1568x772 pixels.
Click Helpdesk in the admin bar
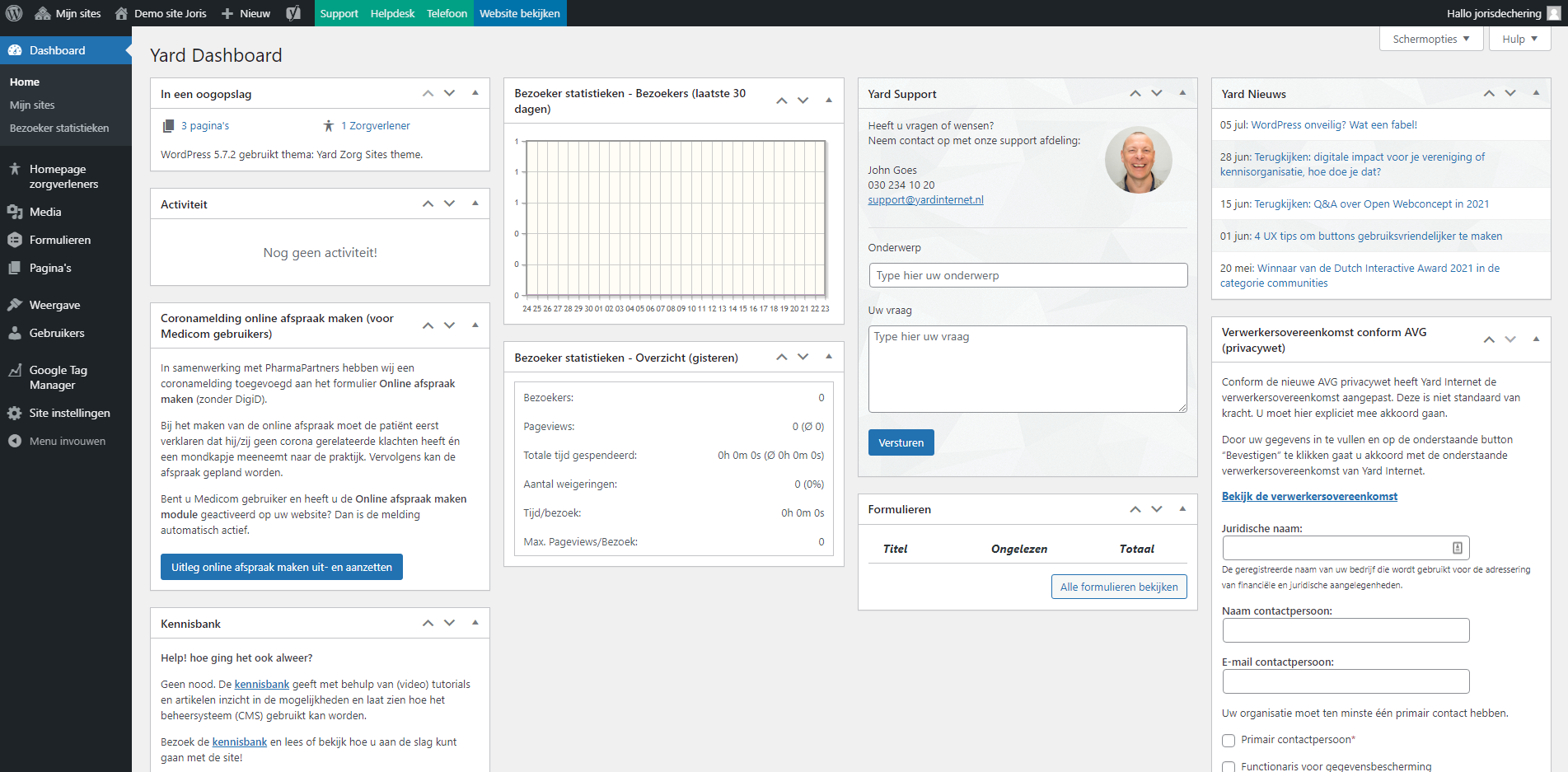pyautogui.click(x=392, y=13)
